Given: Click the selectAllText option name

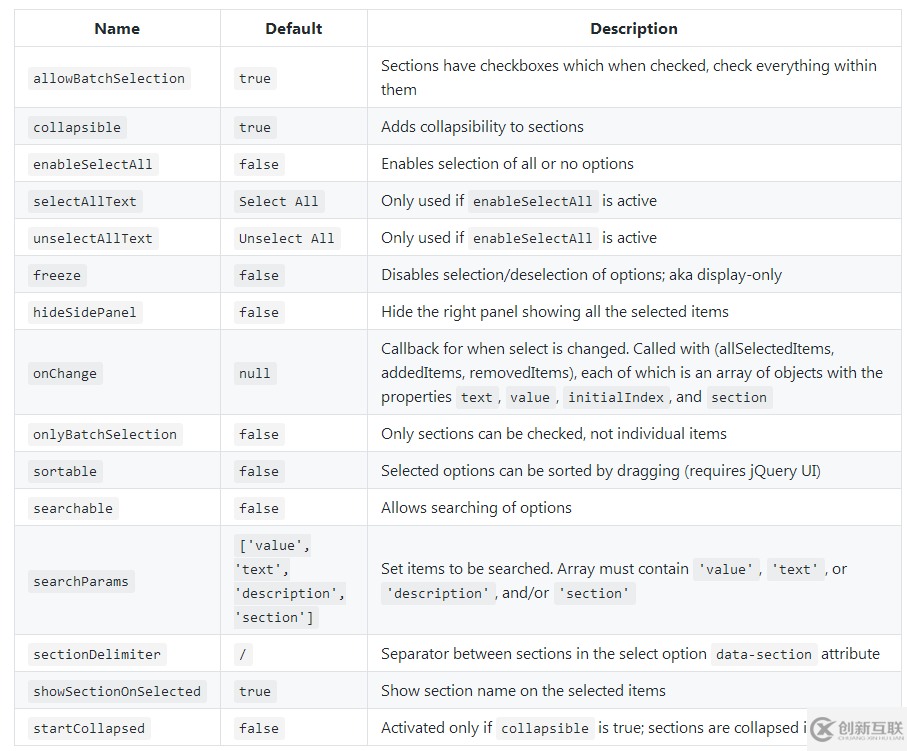Looking at the screenshot, I should [85, 201].
